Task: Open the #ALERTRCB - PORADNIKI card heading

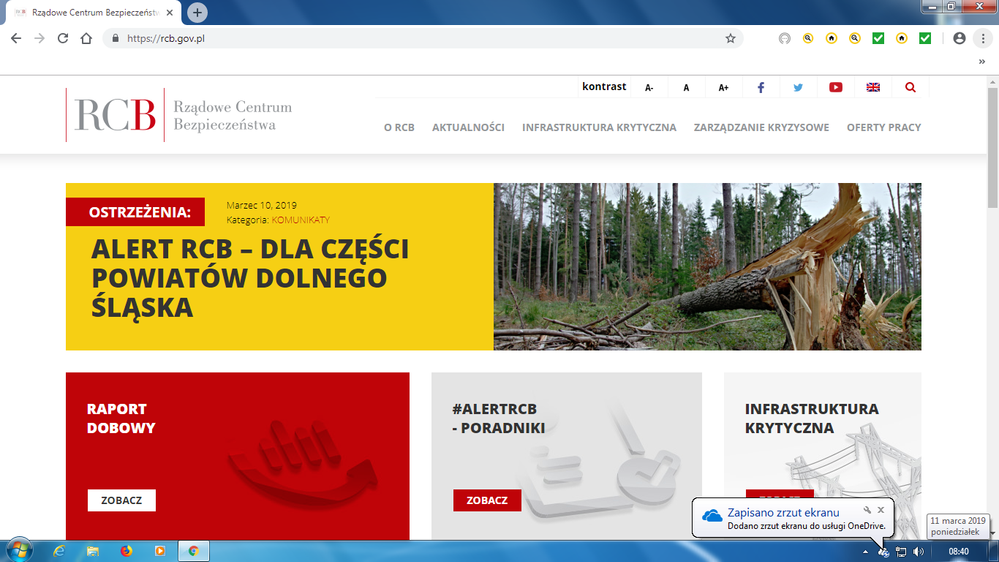Action: pos(498,418)
